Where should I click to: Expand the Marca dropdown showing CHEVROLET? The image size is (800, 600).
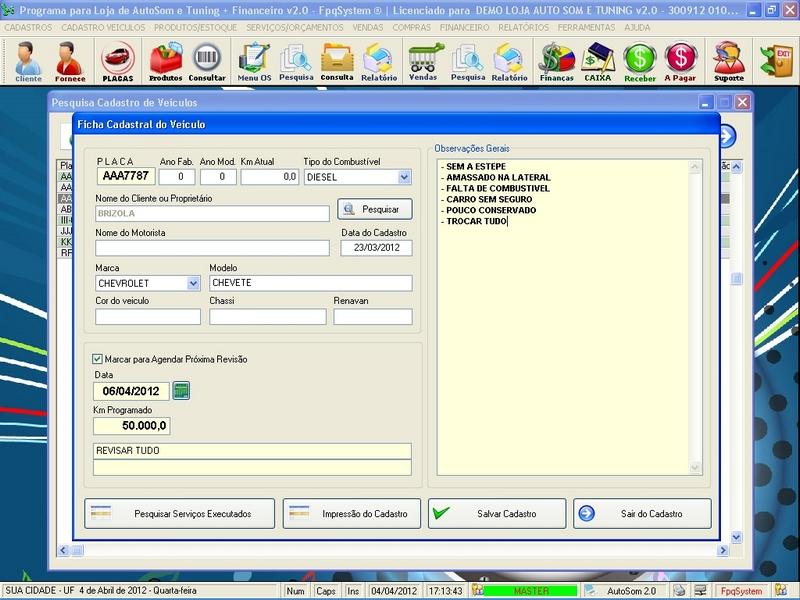point(193,283)
